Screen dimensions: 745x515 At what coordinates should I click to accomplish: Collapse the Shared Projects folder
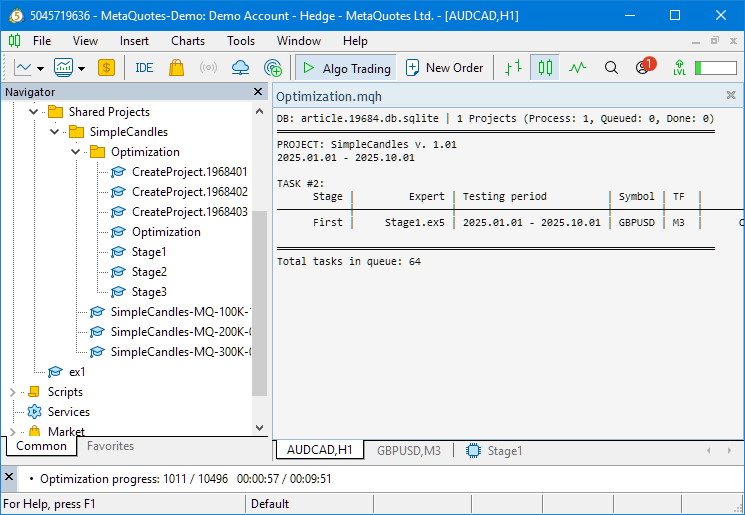pos(33,112)
